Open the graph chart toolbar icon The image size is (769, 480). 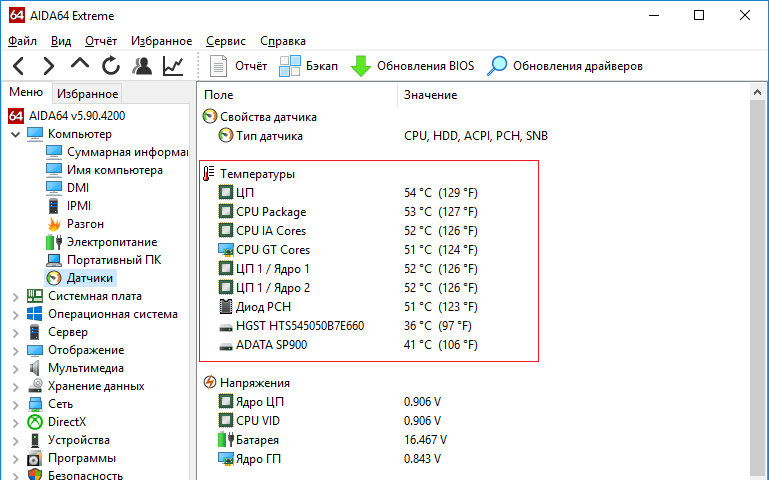click(x=173, y=66)
